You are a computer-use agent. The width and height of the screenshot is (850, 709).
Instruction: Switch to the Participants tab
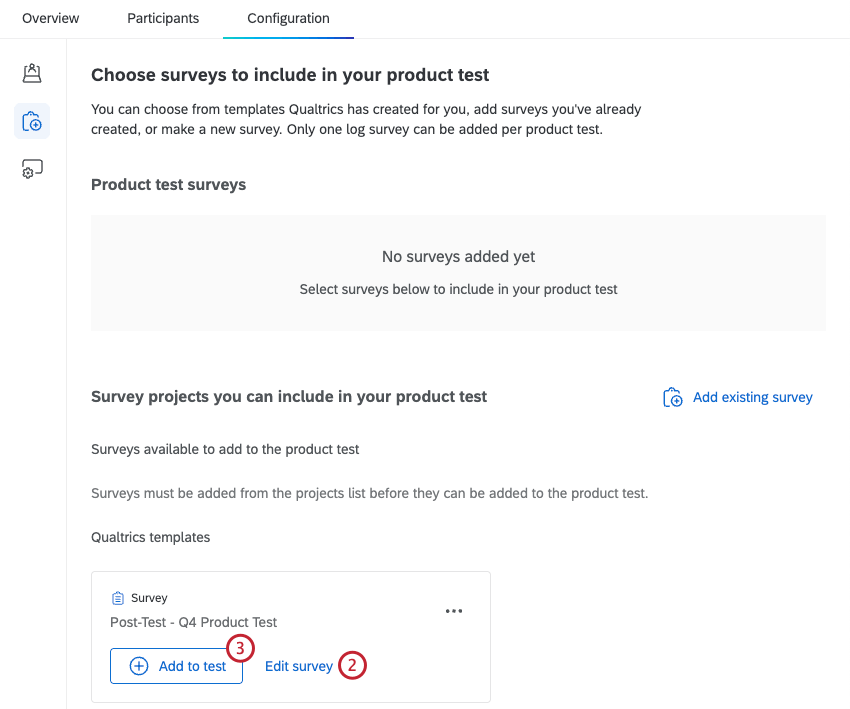point(162,18)
